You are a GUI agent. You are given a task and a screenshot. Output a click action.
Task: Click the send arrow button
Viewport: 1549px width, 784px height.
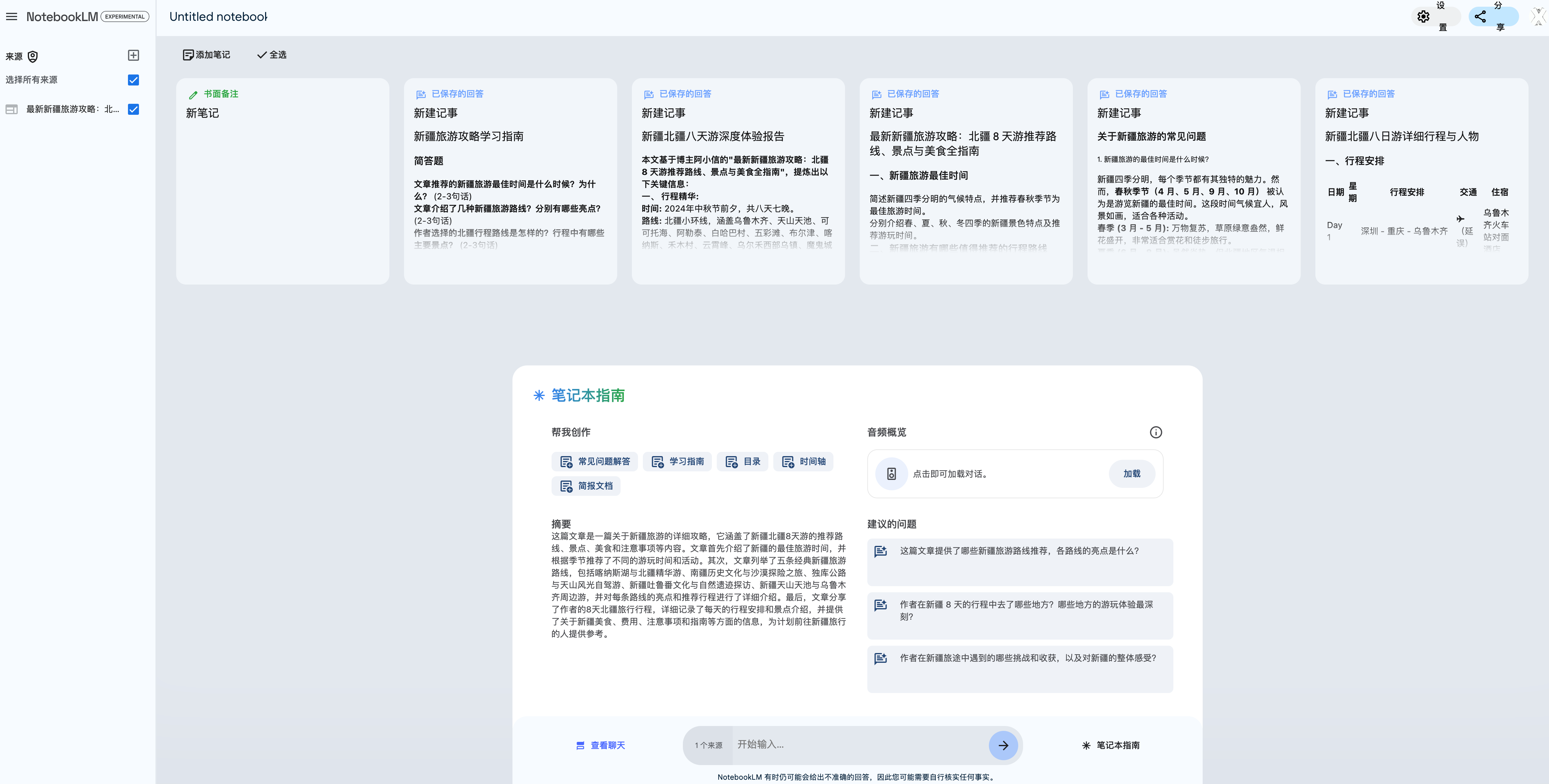click(x=1003, y=746)
